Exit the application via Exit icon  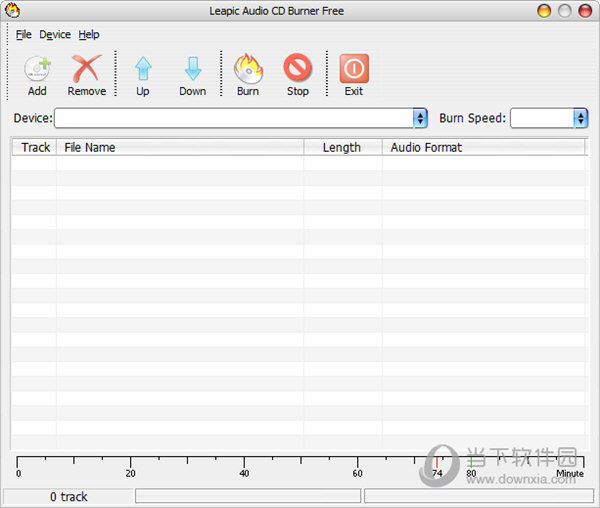354,68
